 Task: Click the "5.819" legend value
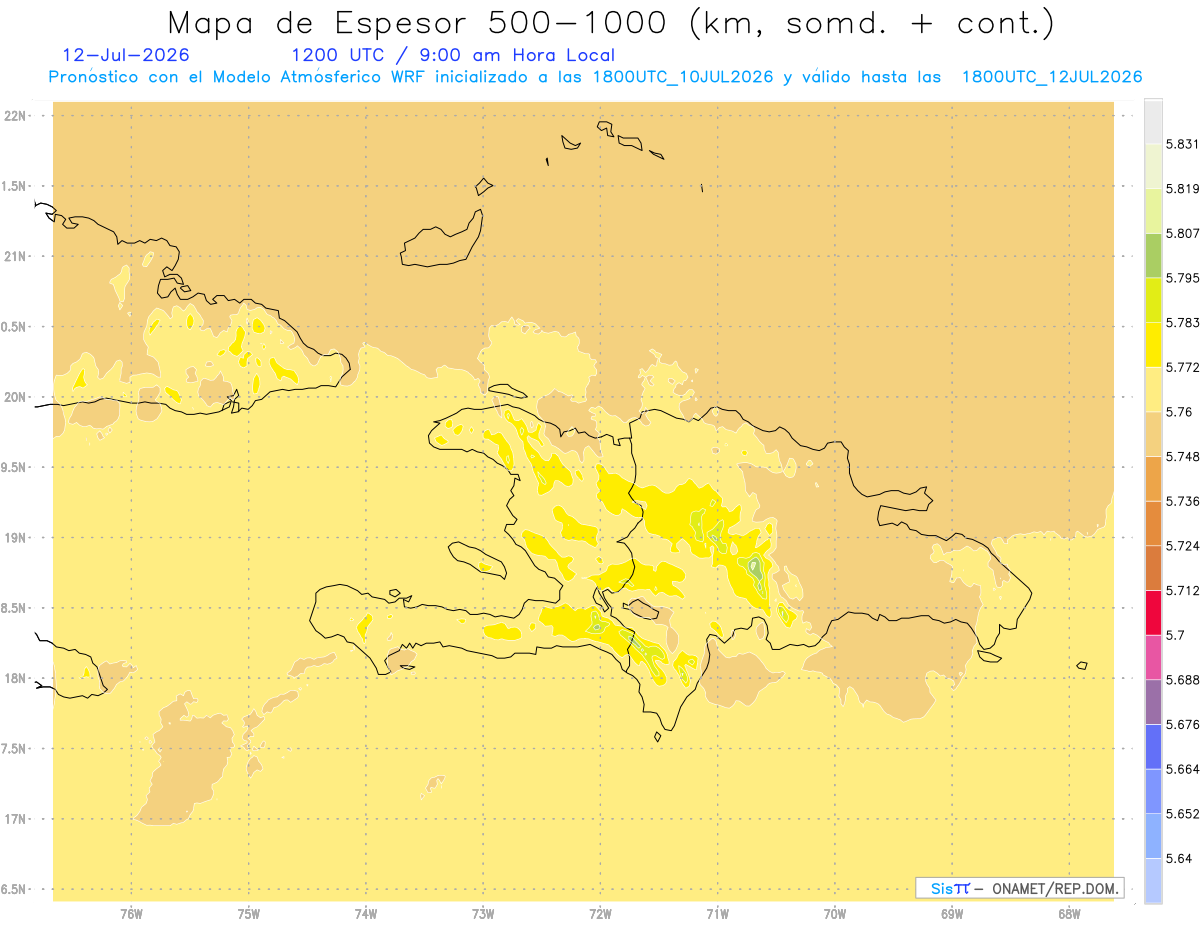[1183, 188]
